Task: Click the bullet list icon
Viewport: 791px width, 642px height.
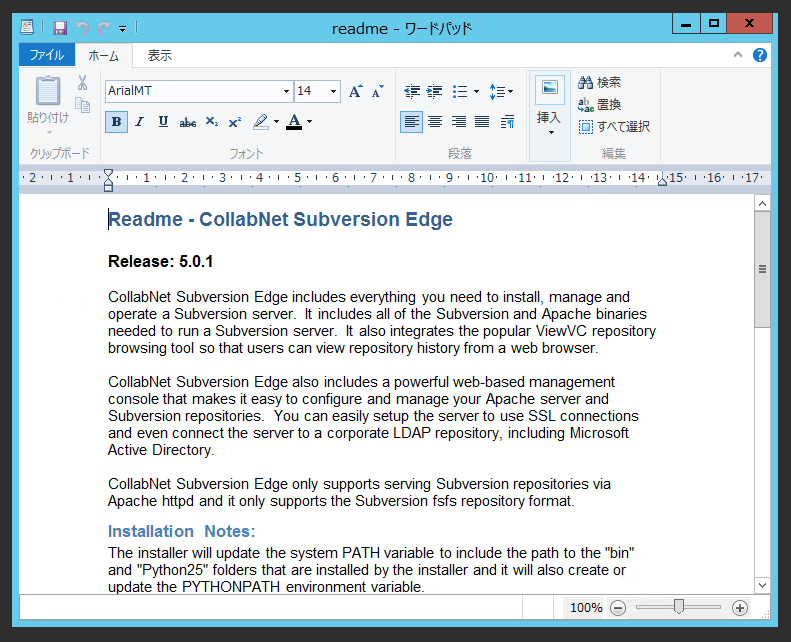Action: [x=460, y=91]
